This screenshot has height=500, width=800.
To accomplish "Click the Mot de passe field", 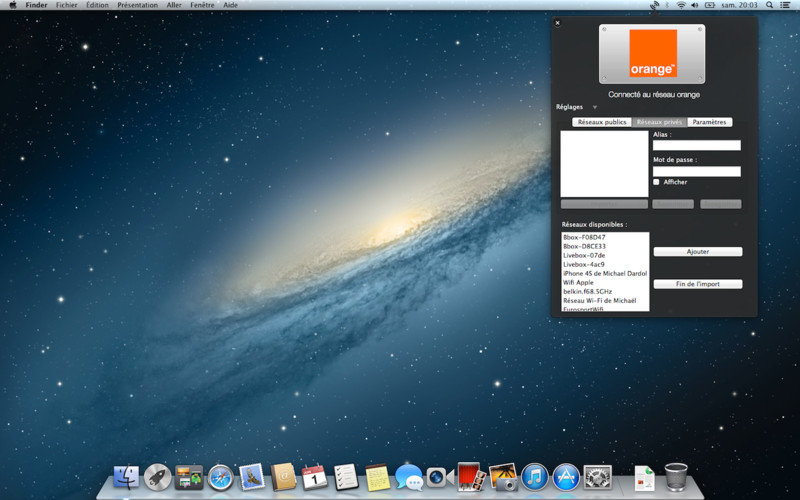I will [696, 171].
